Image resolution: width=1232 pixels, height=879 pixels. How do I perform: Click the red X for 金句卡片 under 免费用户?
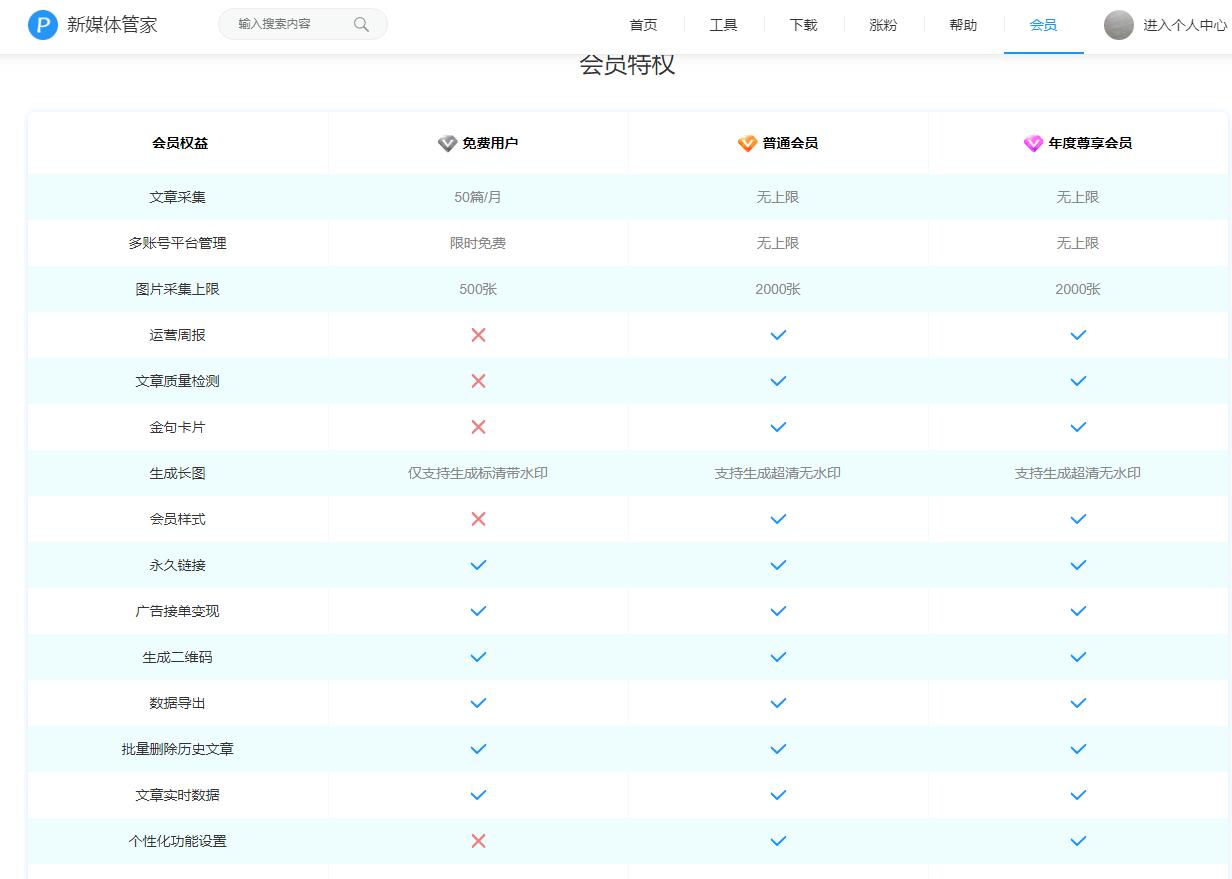coord(478,427)
